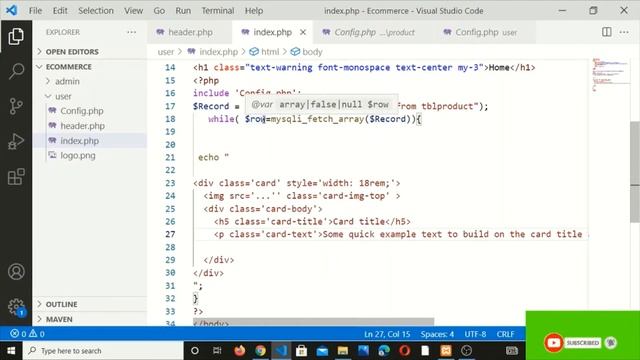
Task: Click the VS Code taskbar icon
Action: [x=281, y=351]
